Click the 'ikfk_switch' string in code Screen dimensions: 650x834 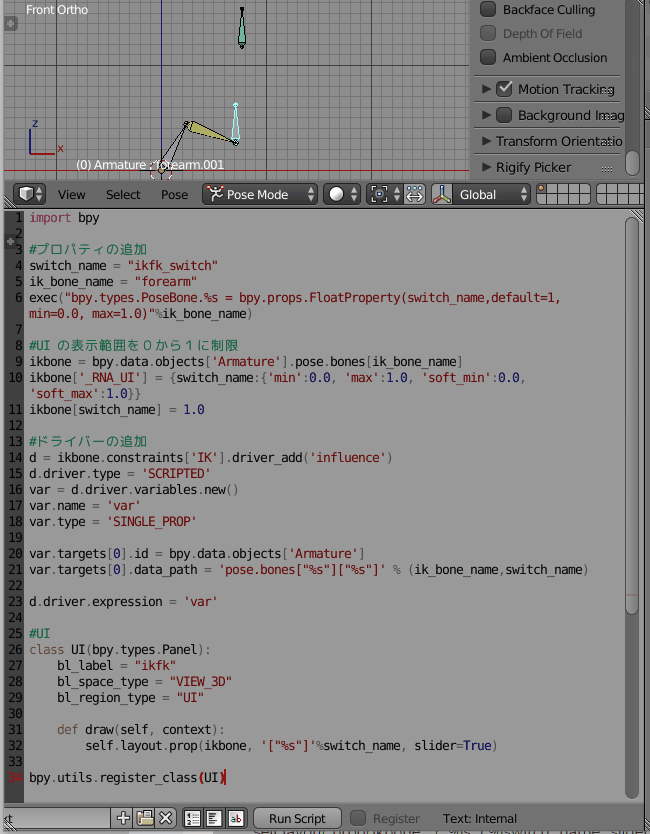(172, 265)
